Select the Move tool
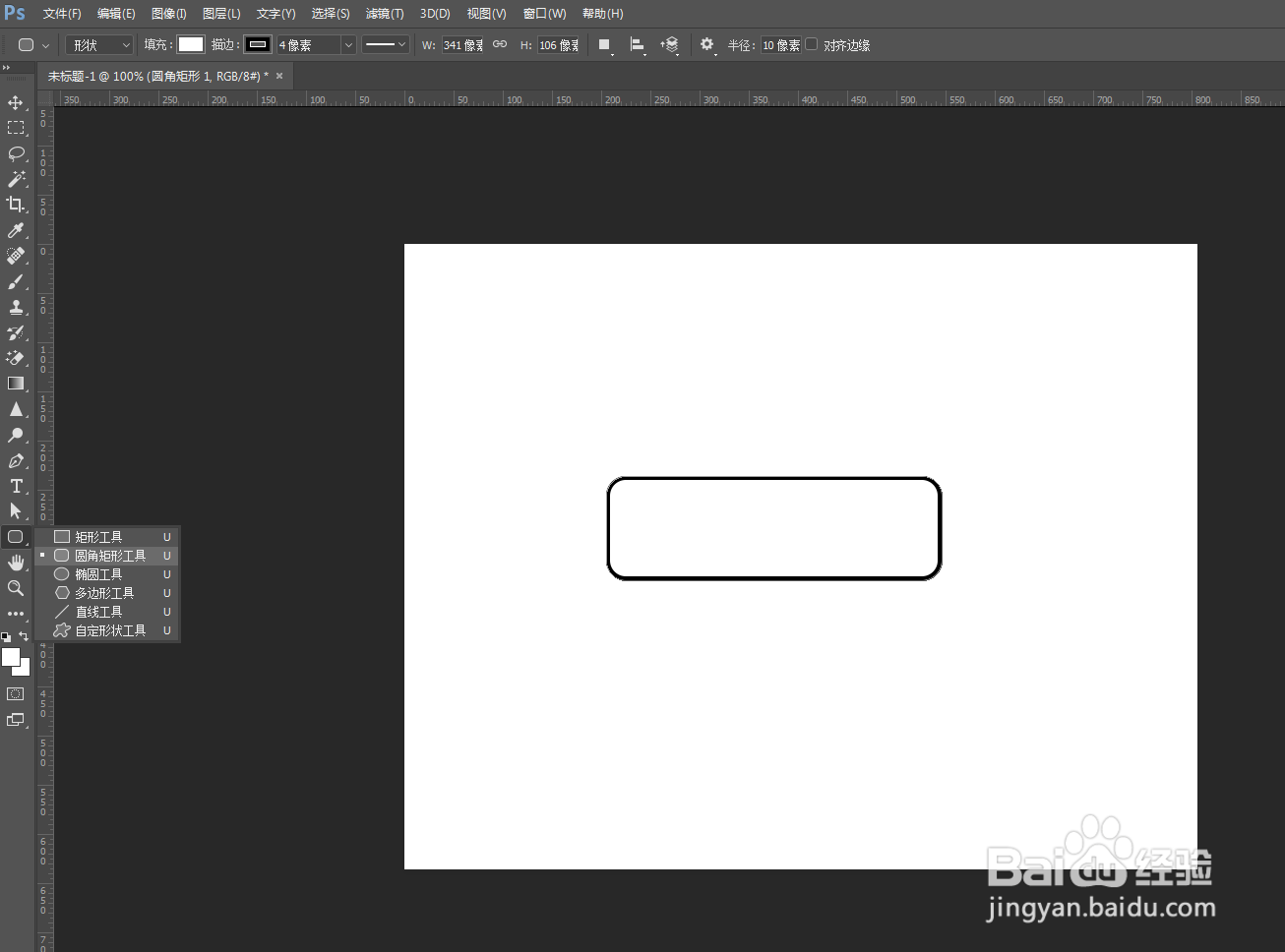The width and height of the screenshot is (1285, 952). click(16, 102)
